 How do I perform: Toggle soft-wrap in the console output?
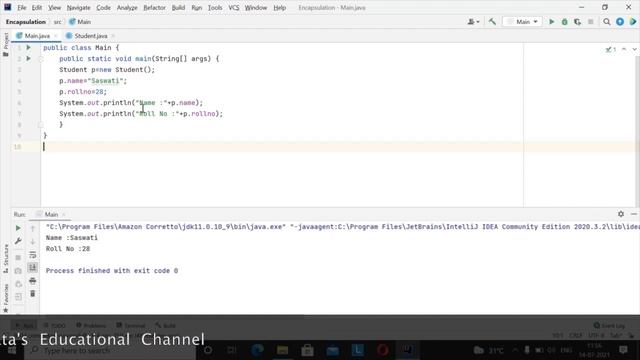[x=33, y=255]
